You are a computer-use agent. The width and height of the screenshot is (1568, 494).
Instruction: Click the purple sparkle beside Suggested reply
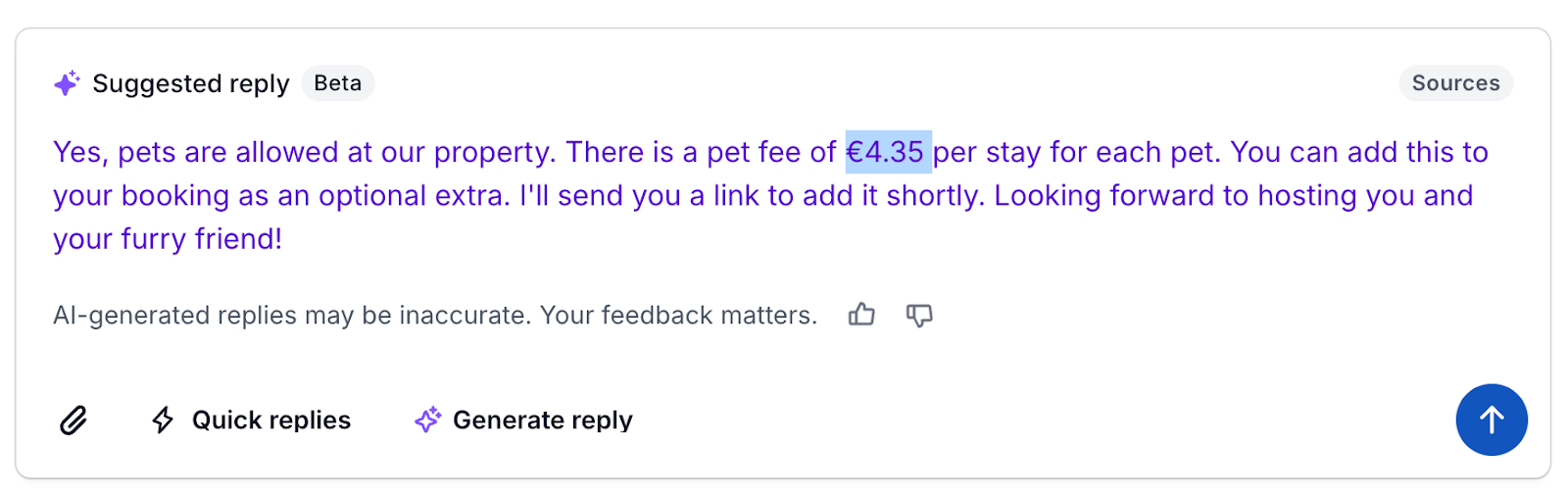[x=67, y=84]
